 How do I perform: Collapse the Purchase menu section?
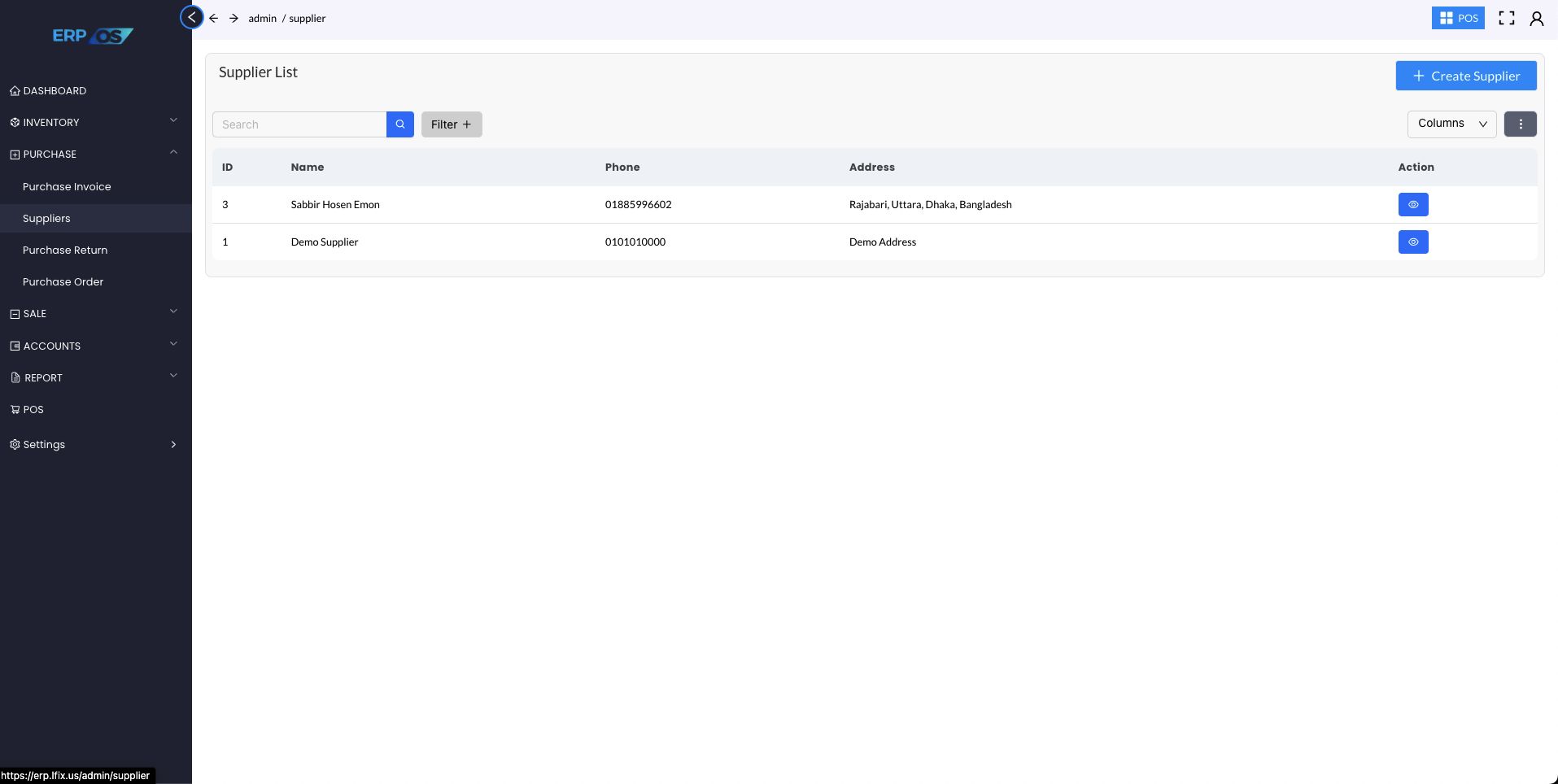click(94, 154)
